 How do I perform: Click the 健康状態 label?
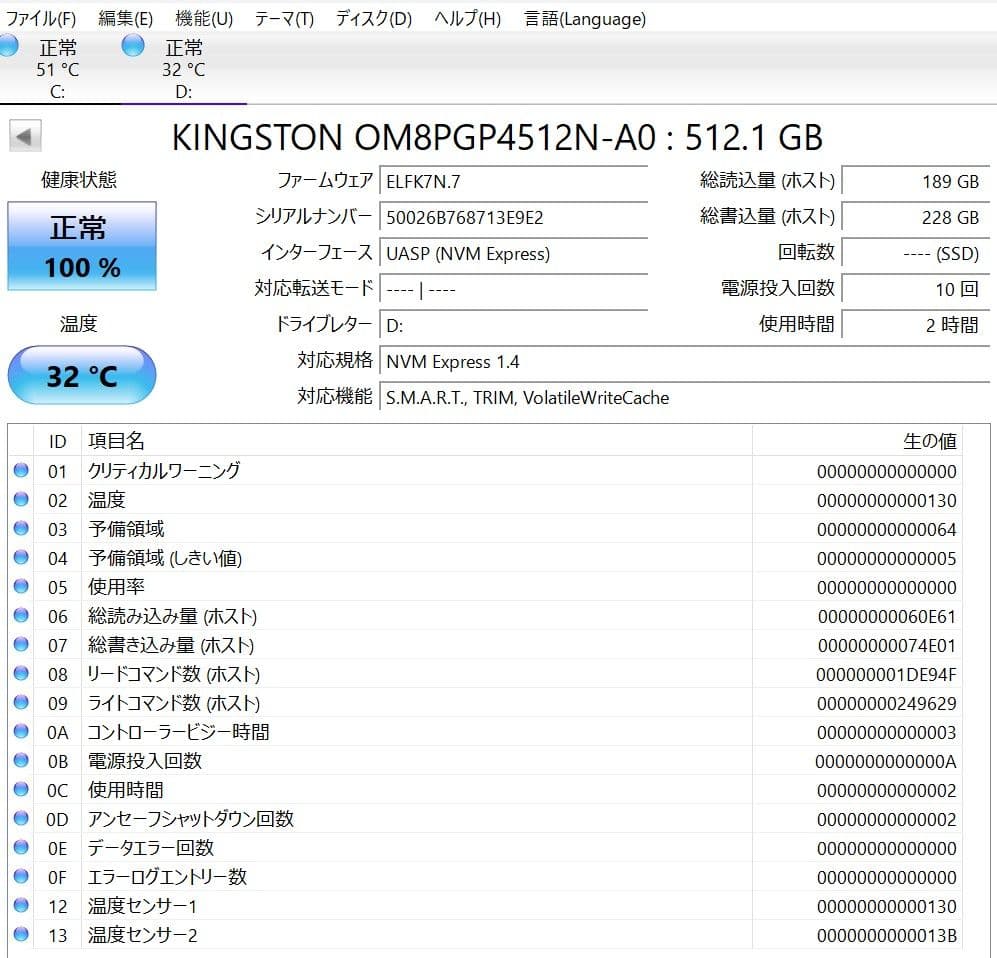79,180
